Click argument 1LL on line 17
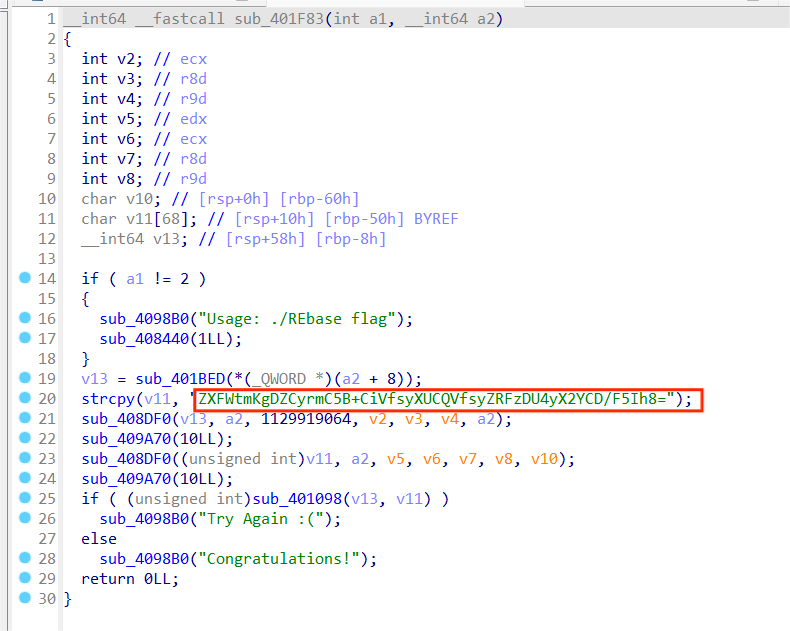Screen dimensions: 790x631 point(211,339)
